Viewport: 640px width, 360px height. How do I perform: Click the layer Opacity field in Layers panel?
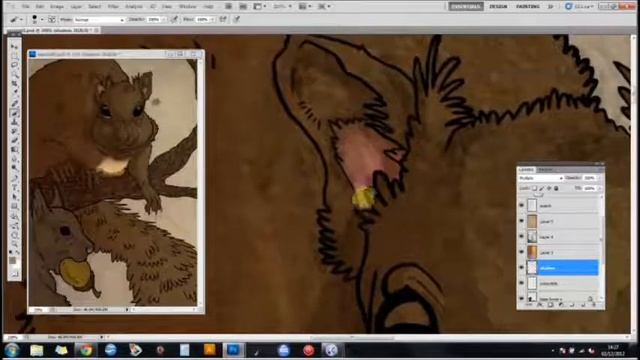pyautogui.click(x=589, y=178)
